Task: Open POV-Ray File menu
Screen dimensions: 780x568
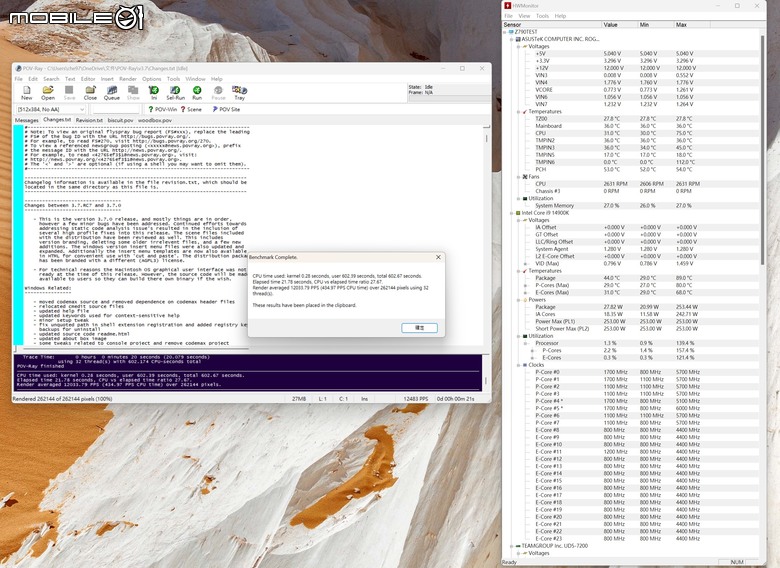Action: 18,79
